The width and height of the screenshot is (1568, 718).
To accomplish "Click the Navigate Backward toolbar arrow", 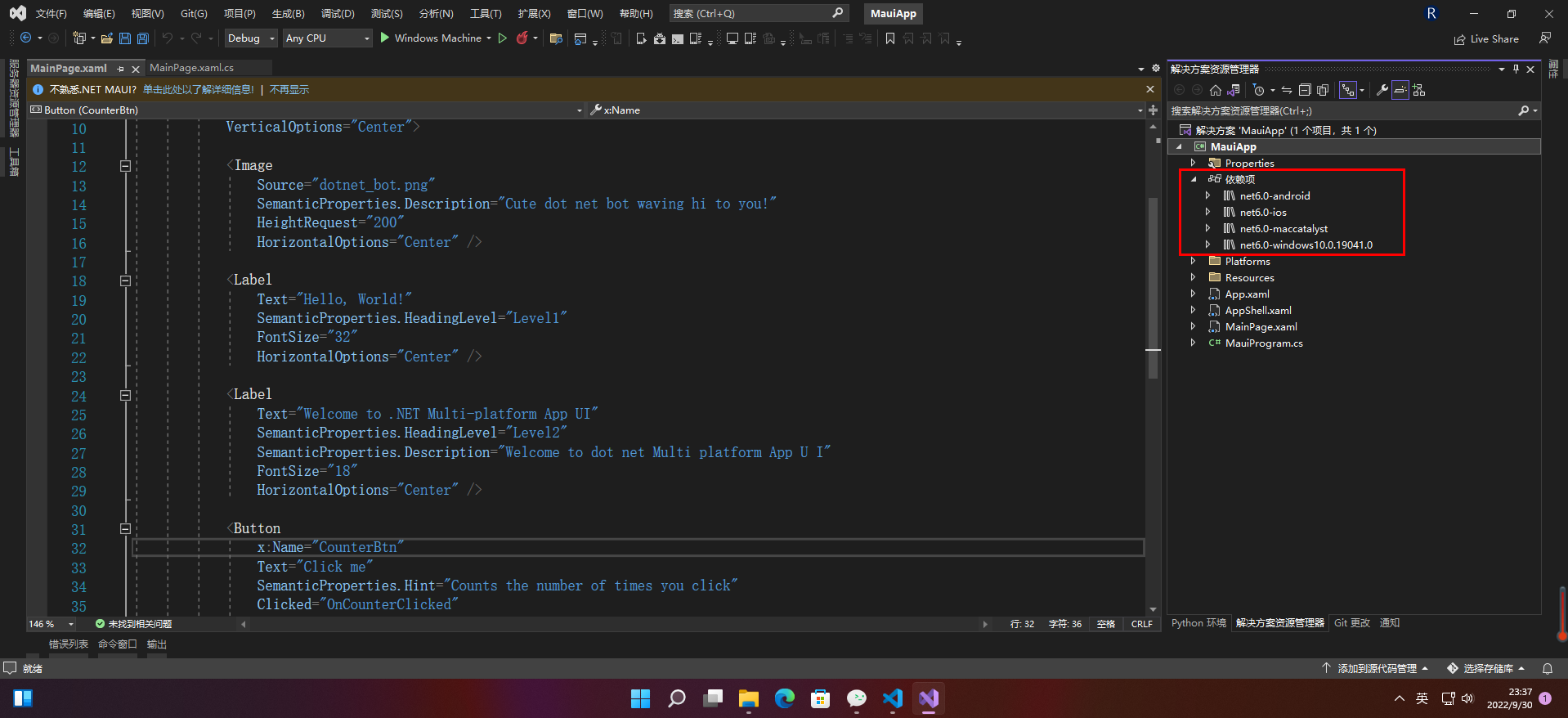I will click(26, 38).
